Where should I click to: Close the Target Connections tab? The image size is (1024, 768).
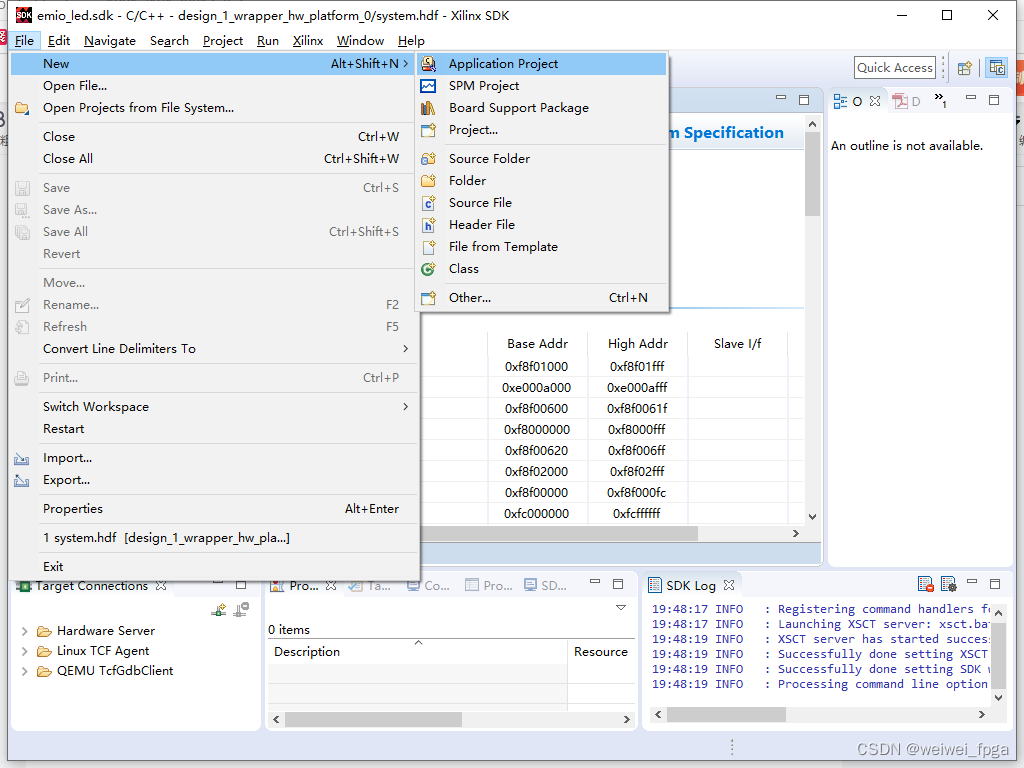click(x=161, y=586)
